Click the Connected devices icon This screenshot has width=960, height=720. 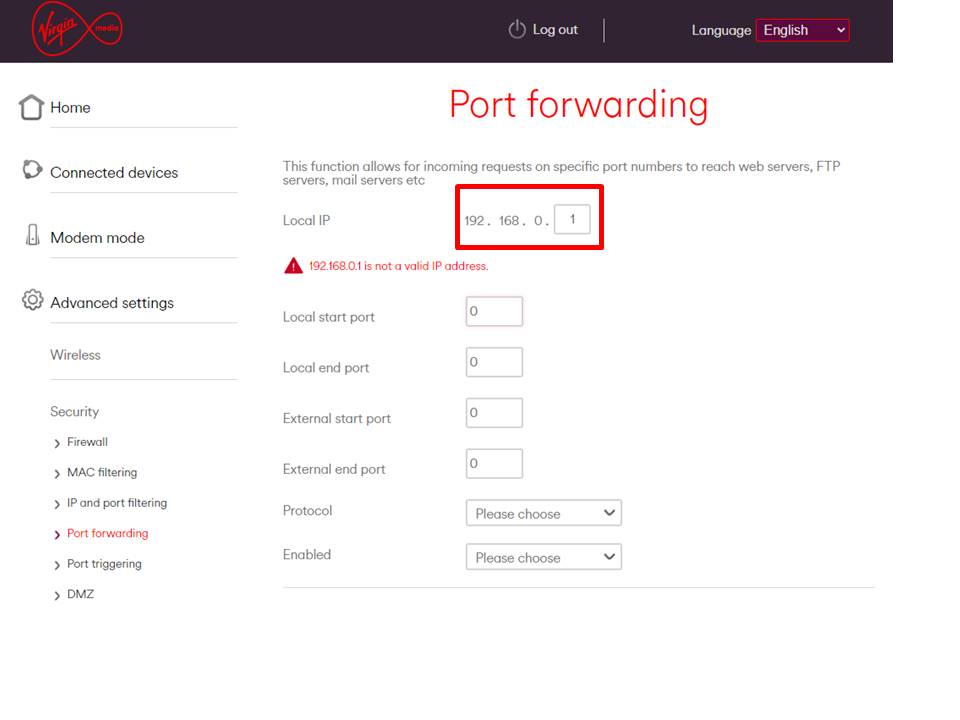point(32,170)
